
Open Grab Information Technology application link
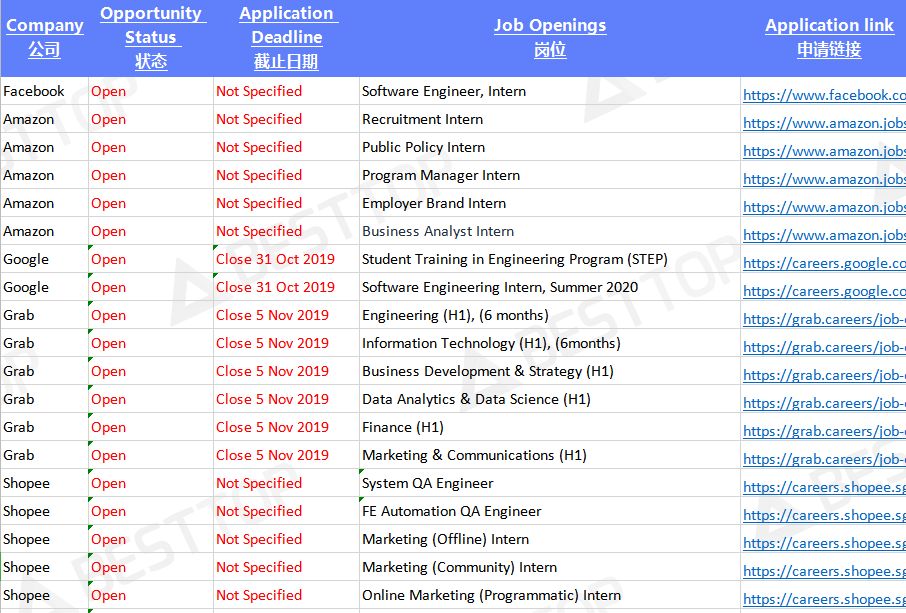(x=824, y=347)
